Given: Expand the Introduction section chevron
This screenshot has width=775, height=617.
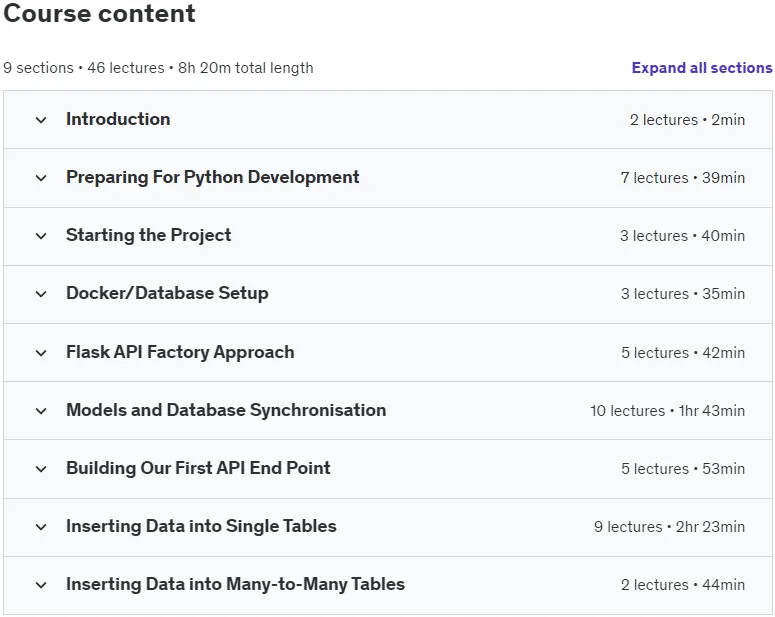Looking at the screenshot, I should (41, 120).
